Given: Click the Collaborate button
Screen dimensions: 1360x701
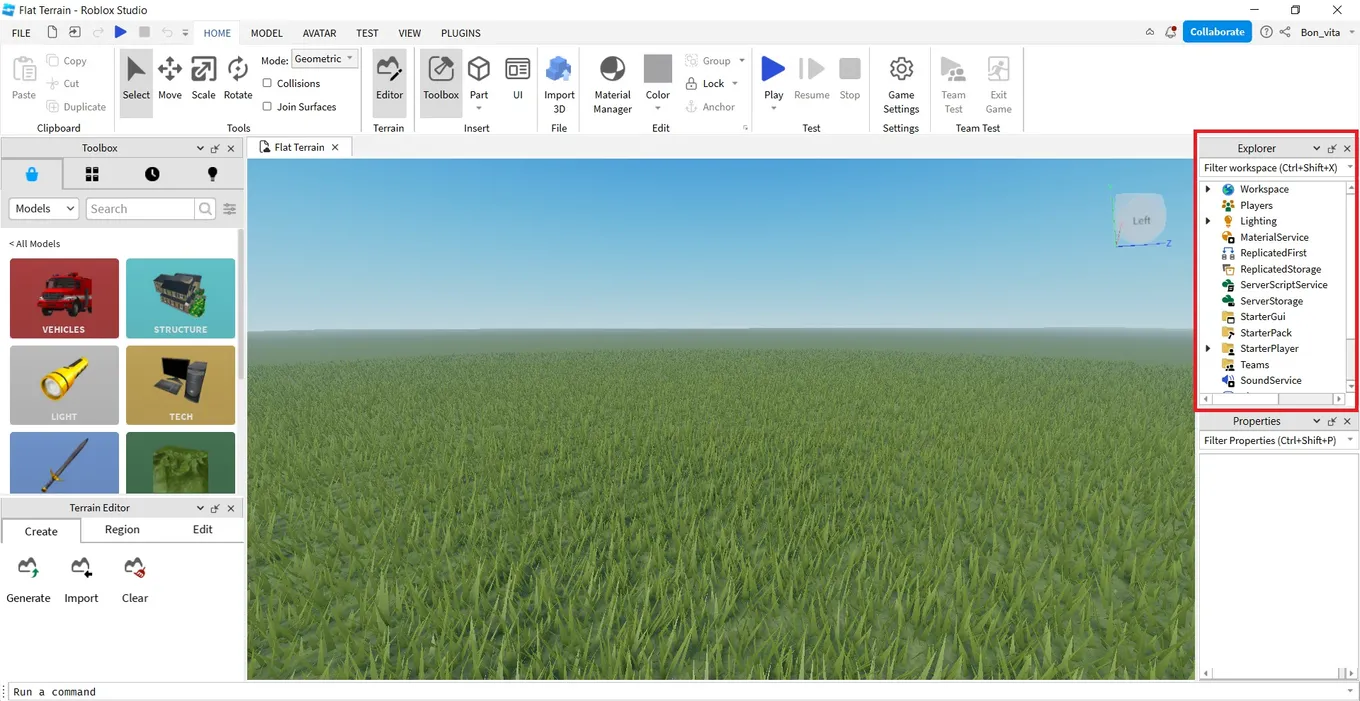Looking at the screenshot, I should point(1217,32).
